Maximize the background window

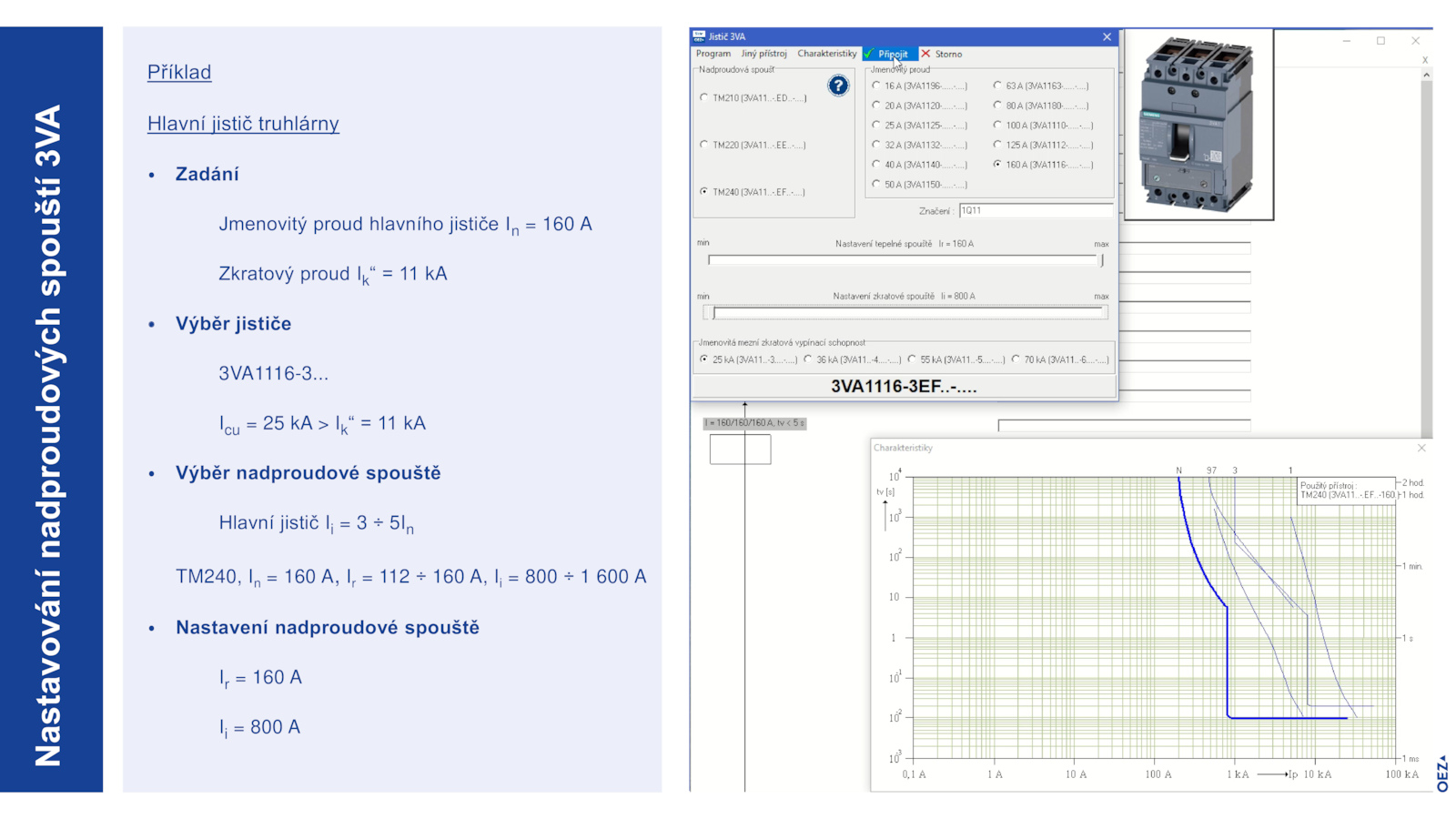coord(1380,41)
